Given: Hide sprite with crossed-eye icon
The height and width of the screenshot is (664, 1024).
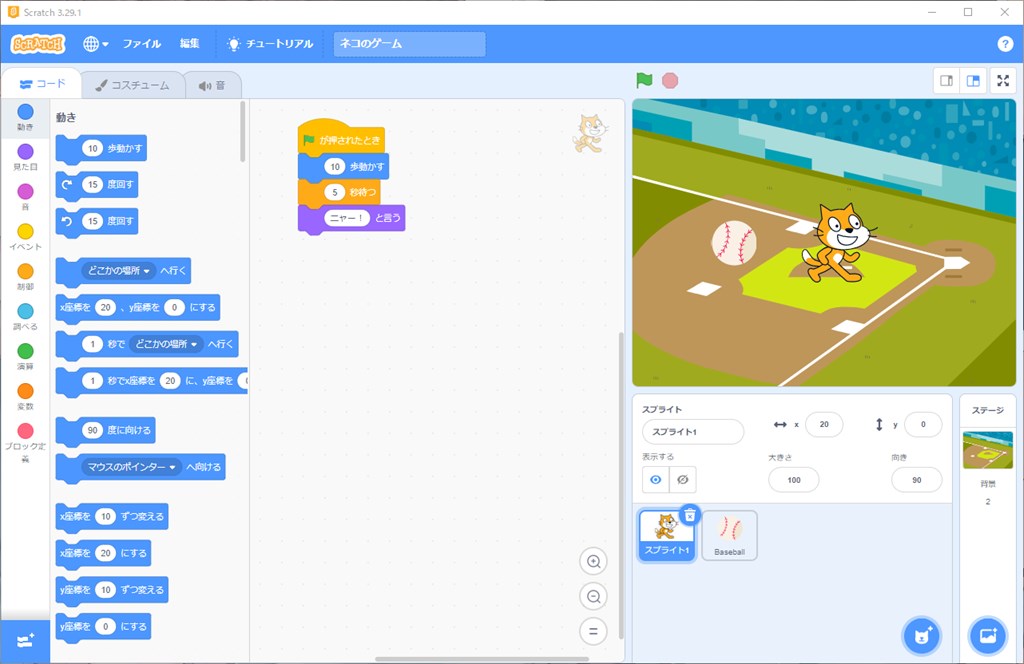Looking at the screenshot, I should 683,480.
